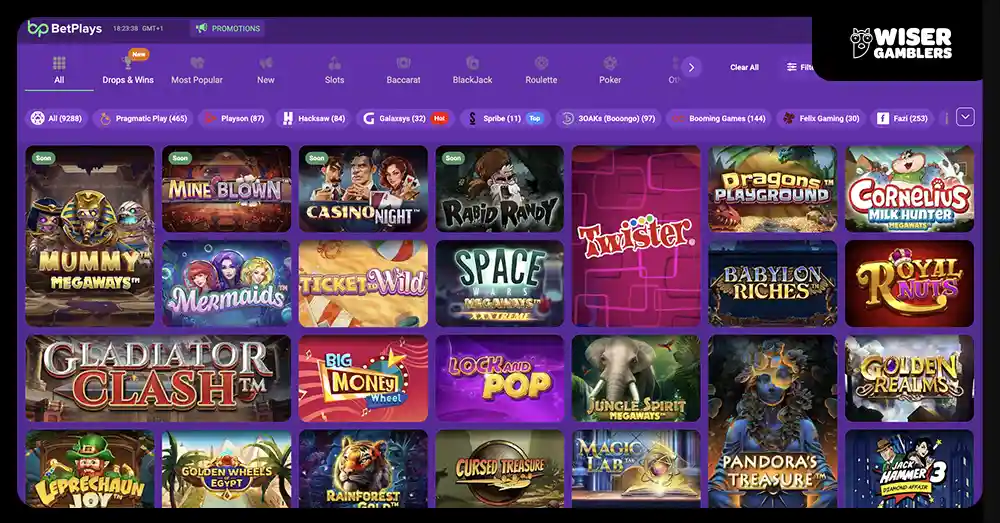The image size is (1000, 523).
Task: Click the Pragmatic Play provider logo icon
Action: tap(105, 118)
